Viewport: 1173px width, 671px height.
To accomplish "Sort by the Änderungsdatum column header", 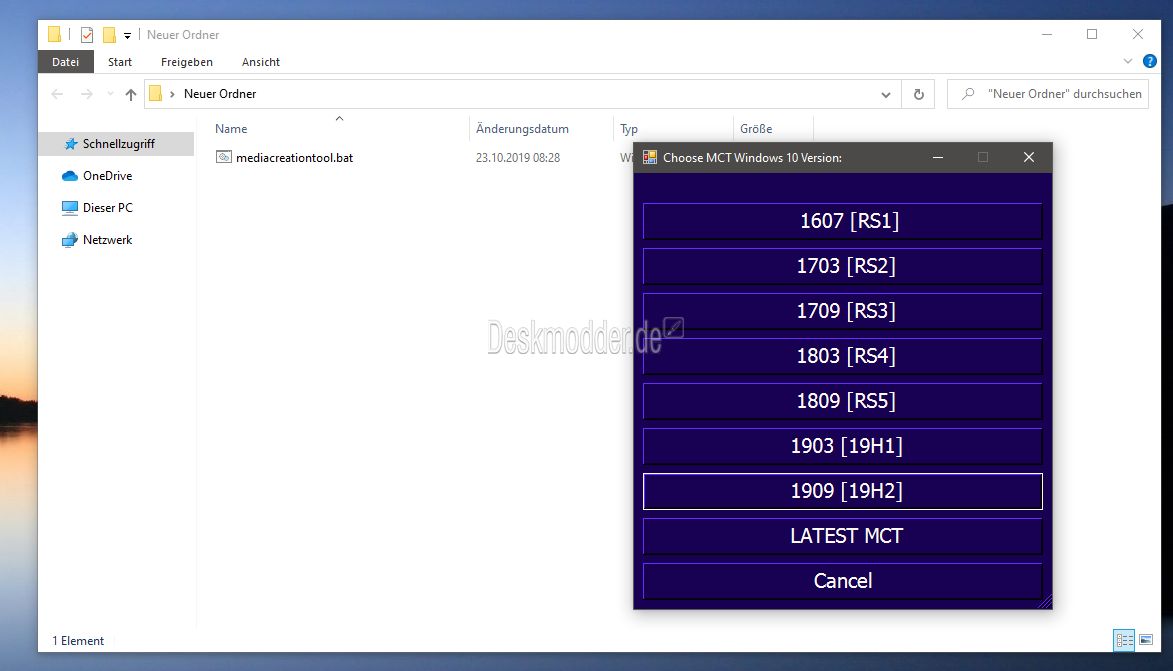I will click(x=522, y=129).
